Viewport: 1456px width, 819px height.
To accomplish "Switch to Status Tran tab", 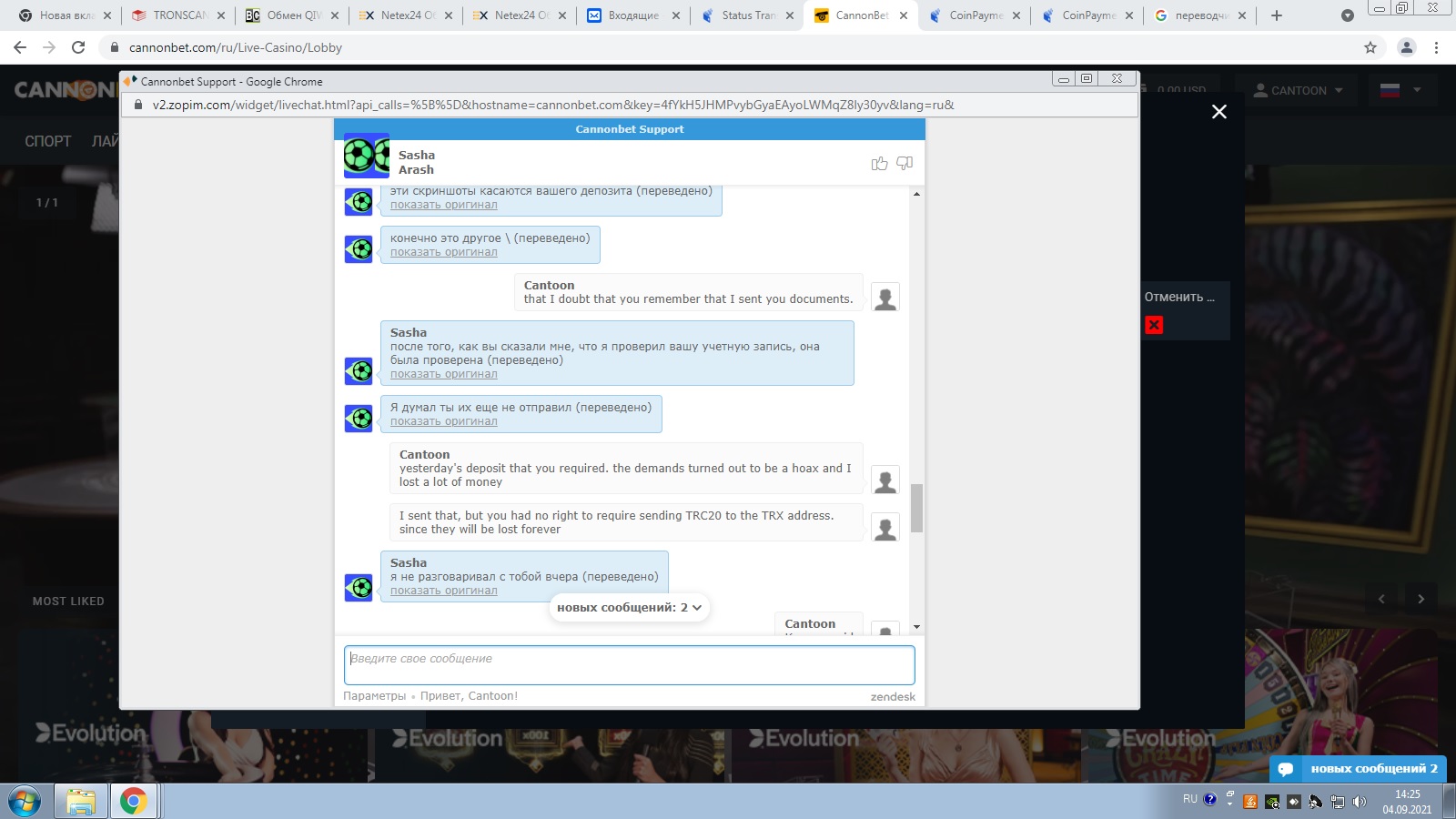I will click(747, 15).
